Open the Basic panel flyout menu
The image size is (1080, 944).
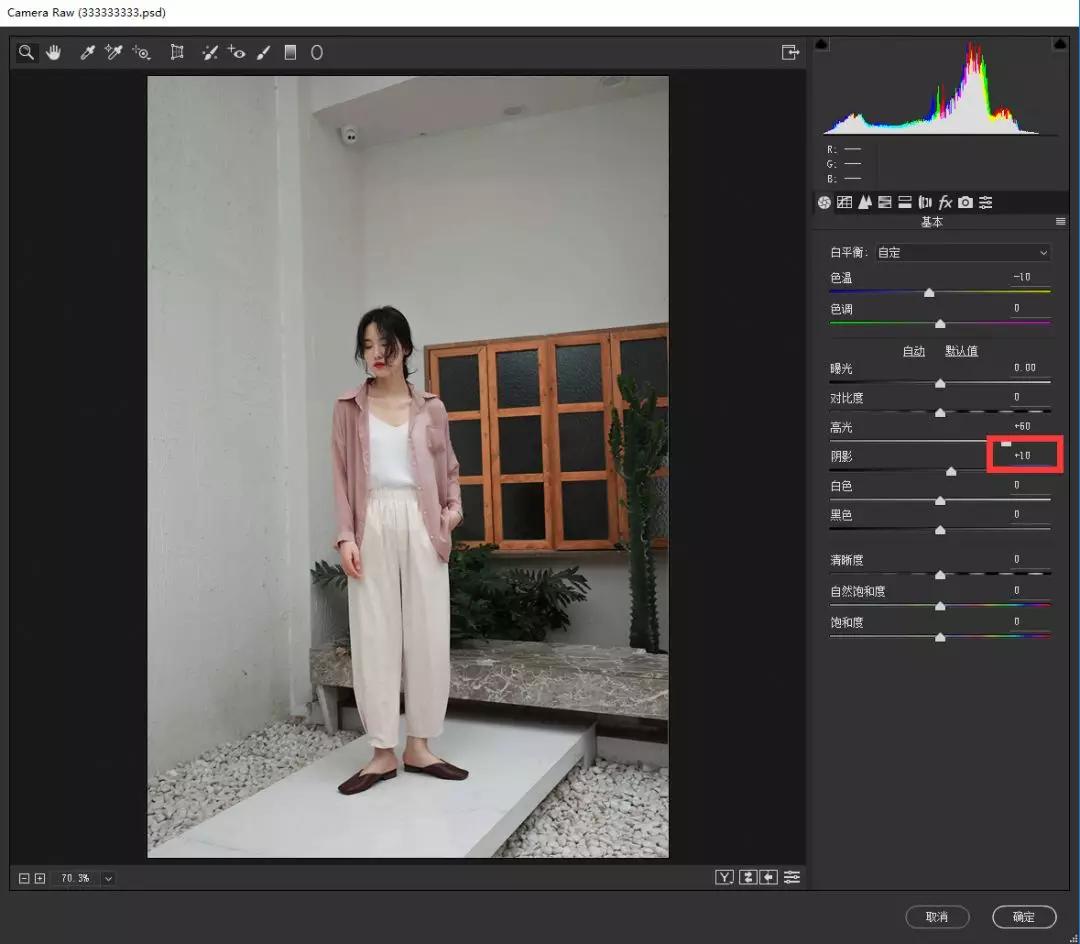(x=1061, y=220)
